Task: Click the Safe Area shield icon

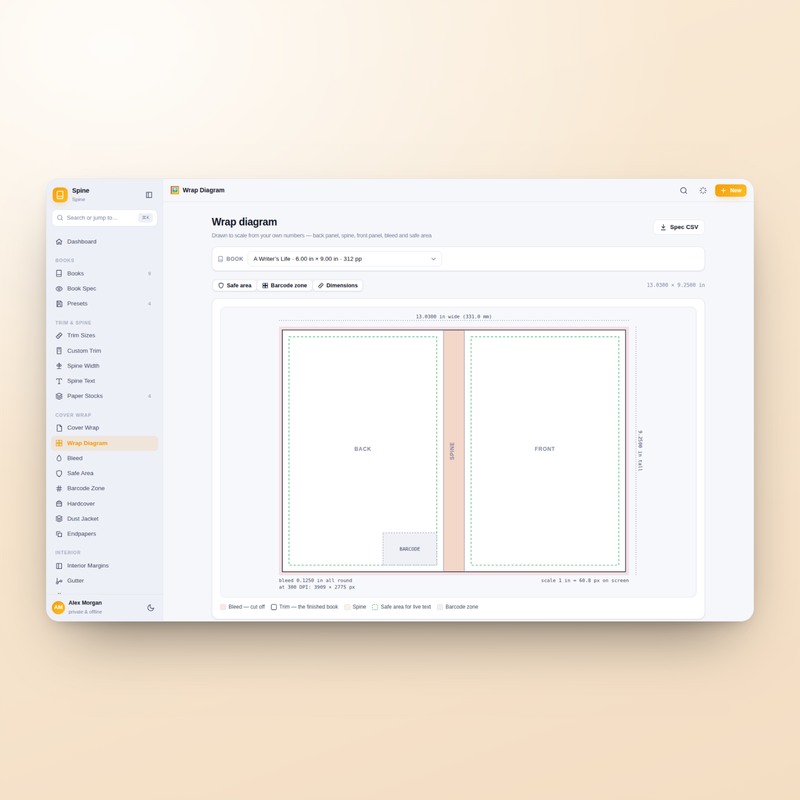Action: (59, 473)
